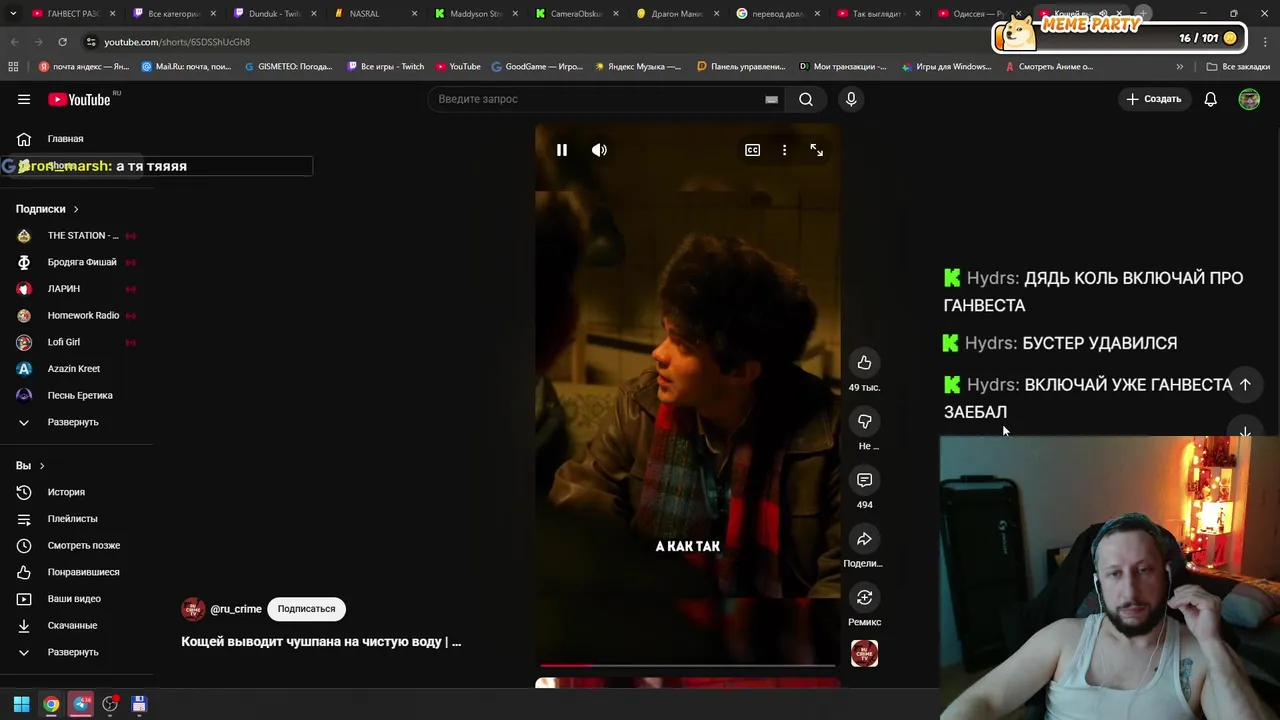Open the notifications bell
The width and height of the screenshot is (1280, 720).
click(x=1210, y=99)
